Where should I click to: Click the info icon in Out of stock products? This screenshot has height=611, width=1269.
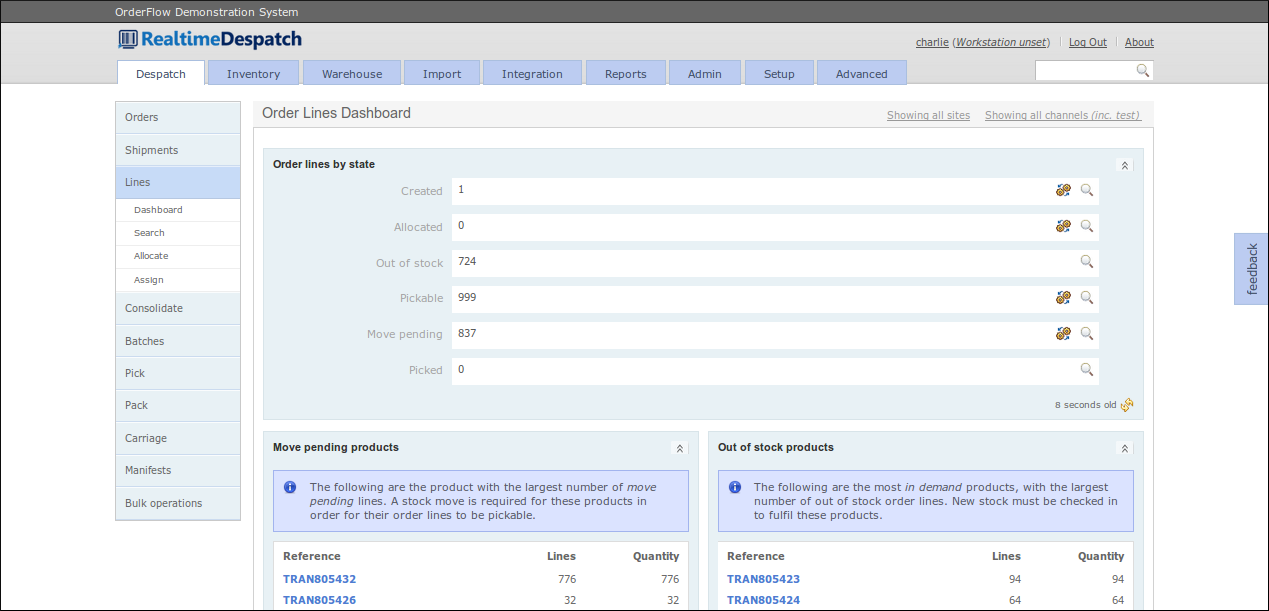coord(735,487)
